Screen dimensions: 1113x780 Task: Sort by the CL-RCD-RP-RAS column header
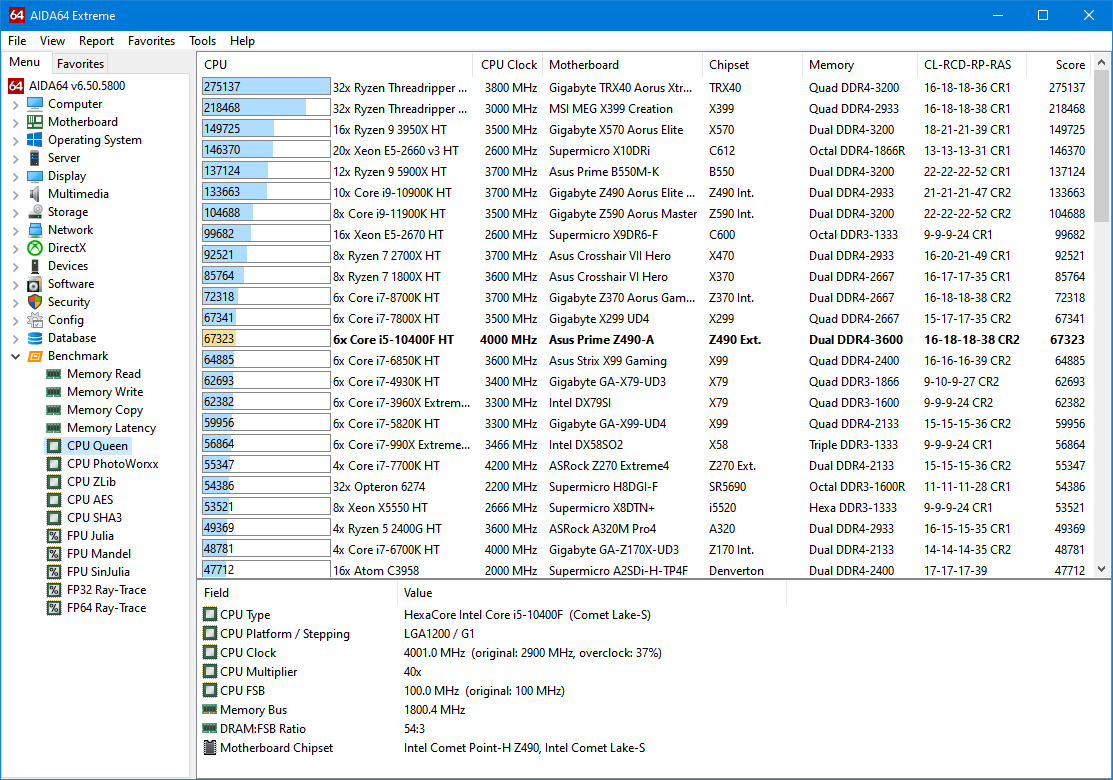pos(972,65)
